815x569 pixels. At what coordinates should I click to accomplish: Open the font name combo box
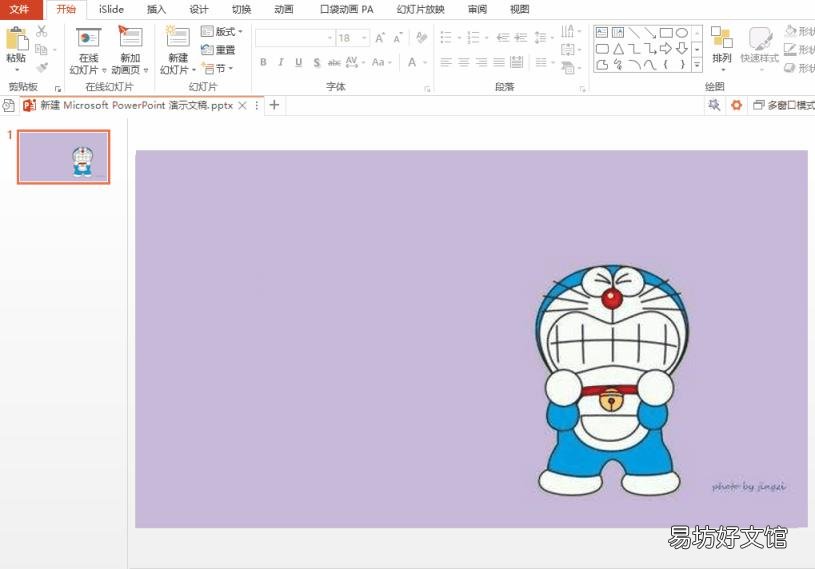(x=295, y=38)
